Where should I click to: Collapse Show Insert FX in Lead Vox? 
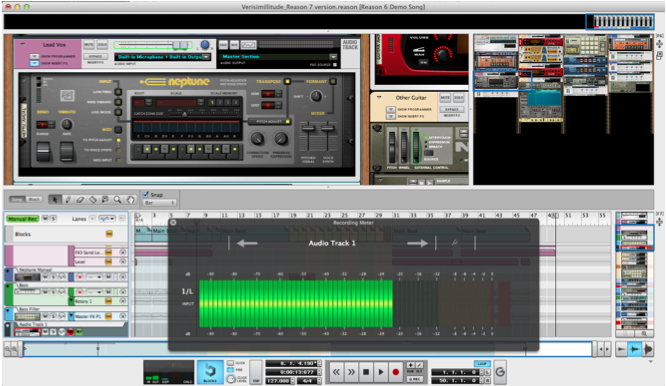tap(34, 63)
